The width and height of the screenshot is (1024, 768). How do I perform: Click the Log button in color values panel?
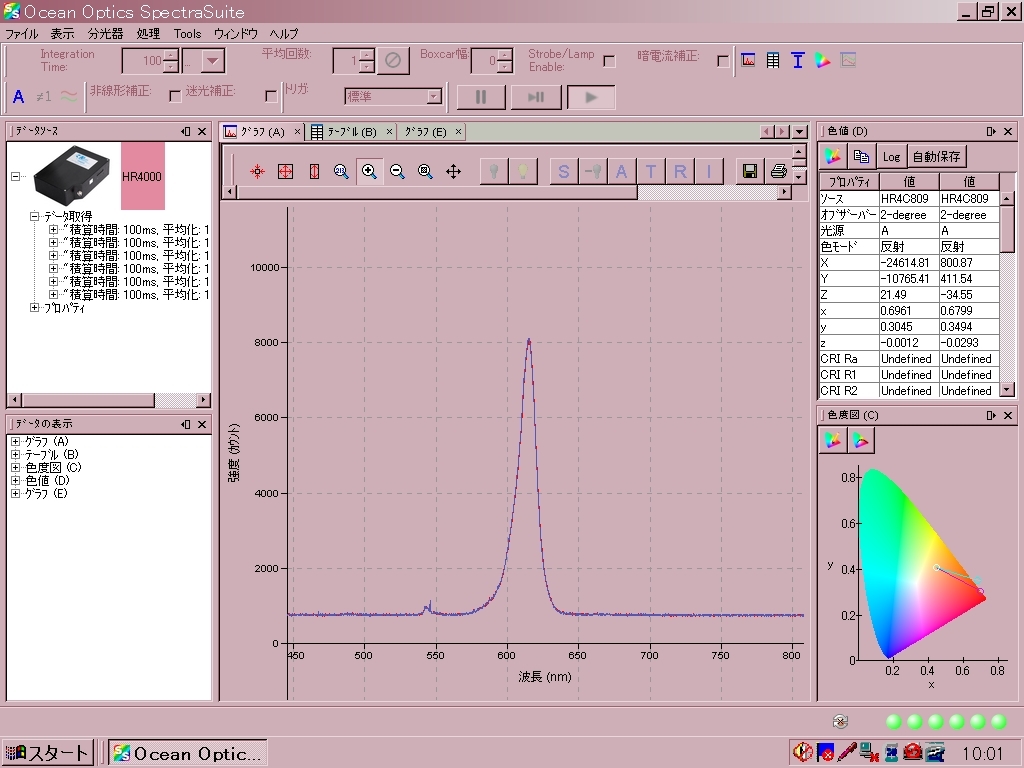(x=891, y=157)
